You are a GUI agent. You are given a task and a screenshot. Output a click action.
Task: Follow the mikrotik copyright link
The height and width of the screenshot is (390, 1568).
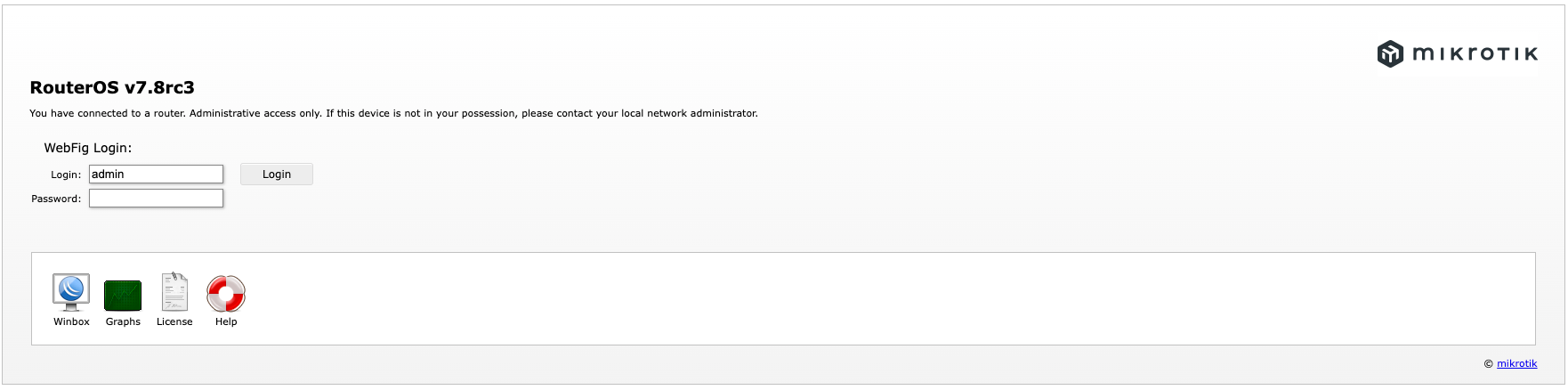pyautogui.click(x=1516, y=363)
